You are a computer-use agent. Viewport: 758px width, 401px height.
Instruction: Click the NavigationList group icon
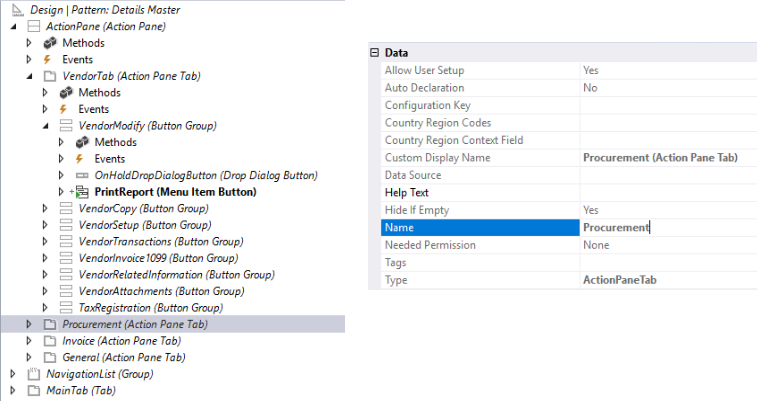tap(33, 373)
